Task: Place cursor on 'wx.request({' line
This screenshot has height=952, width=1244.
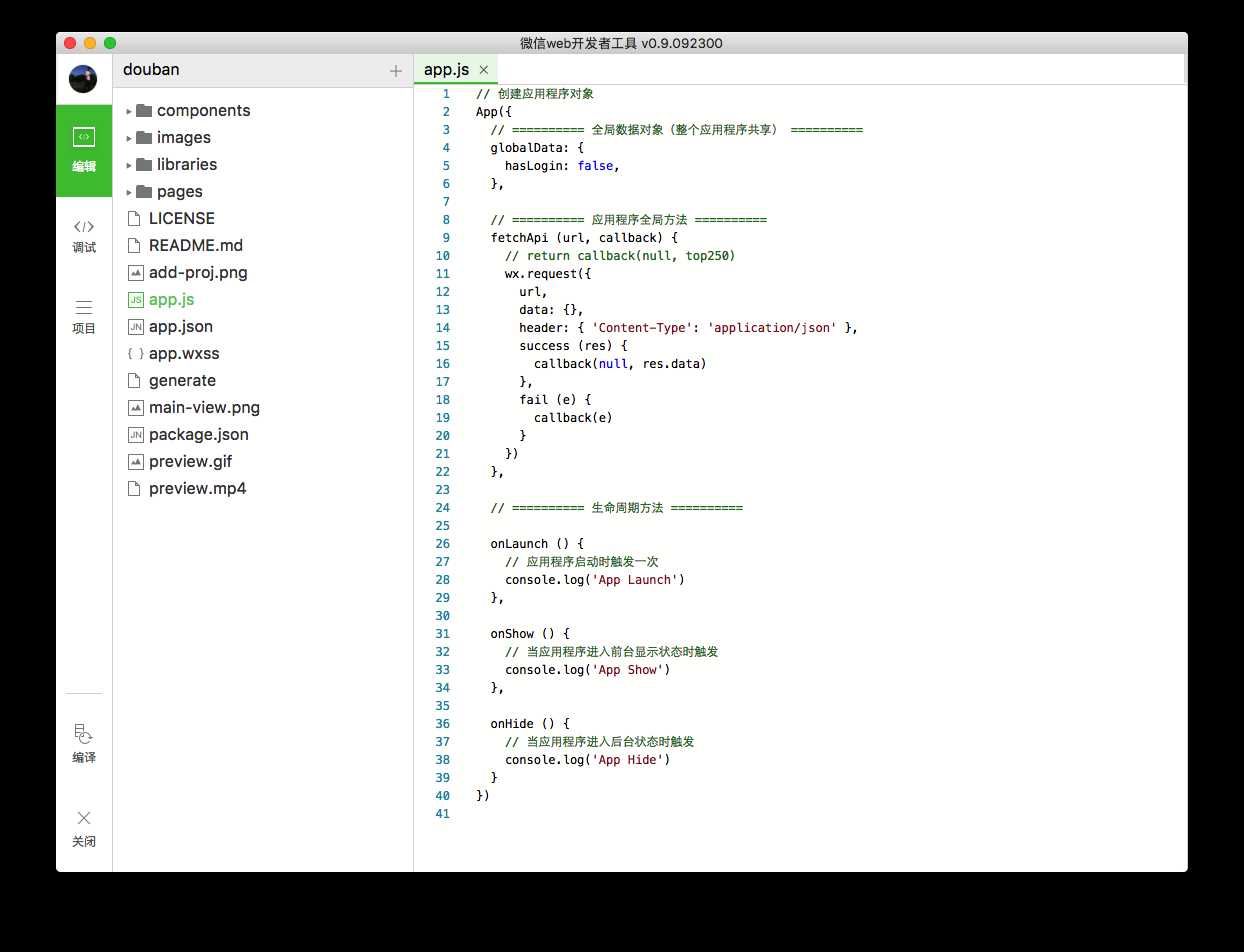Action: (548, 274)
